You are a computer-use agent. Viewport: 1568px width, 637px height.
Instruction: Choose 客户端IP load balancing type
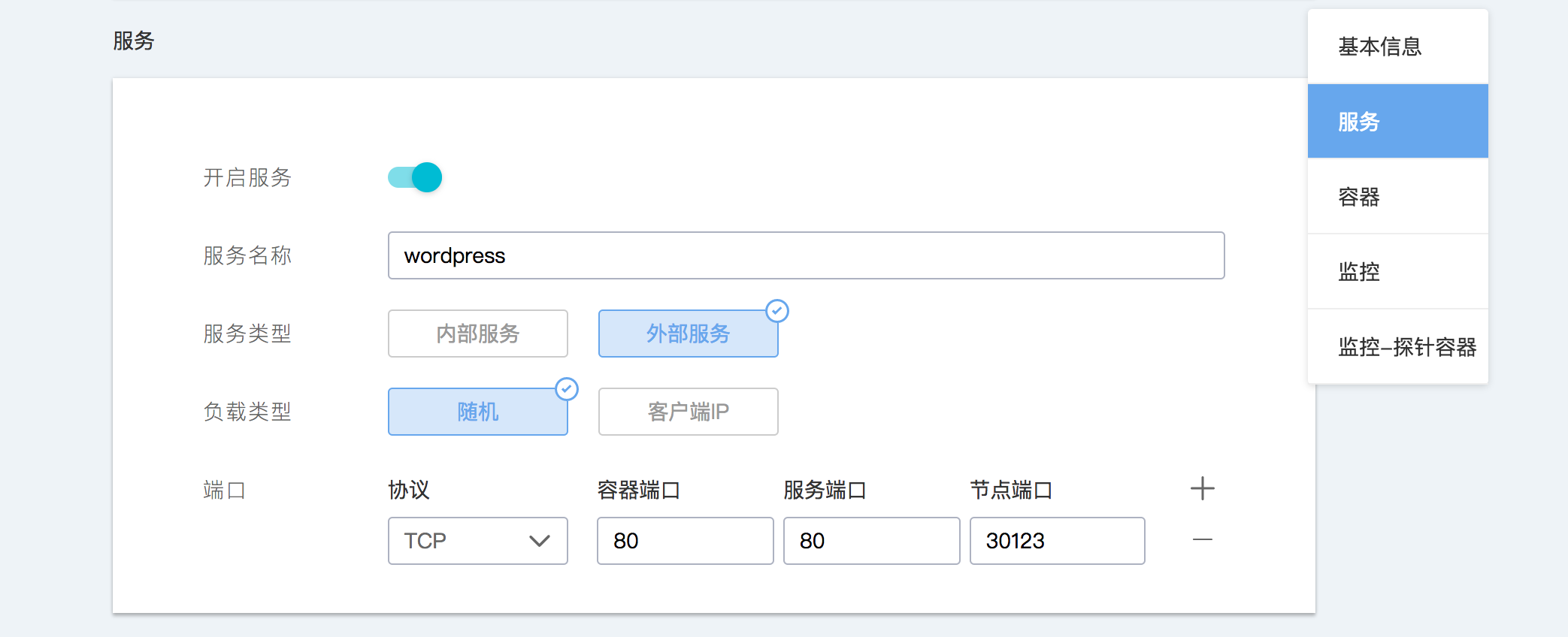[689, 412]
